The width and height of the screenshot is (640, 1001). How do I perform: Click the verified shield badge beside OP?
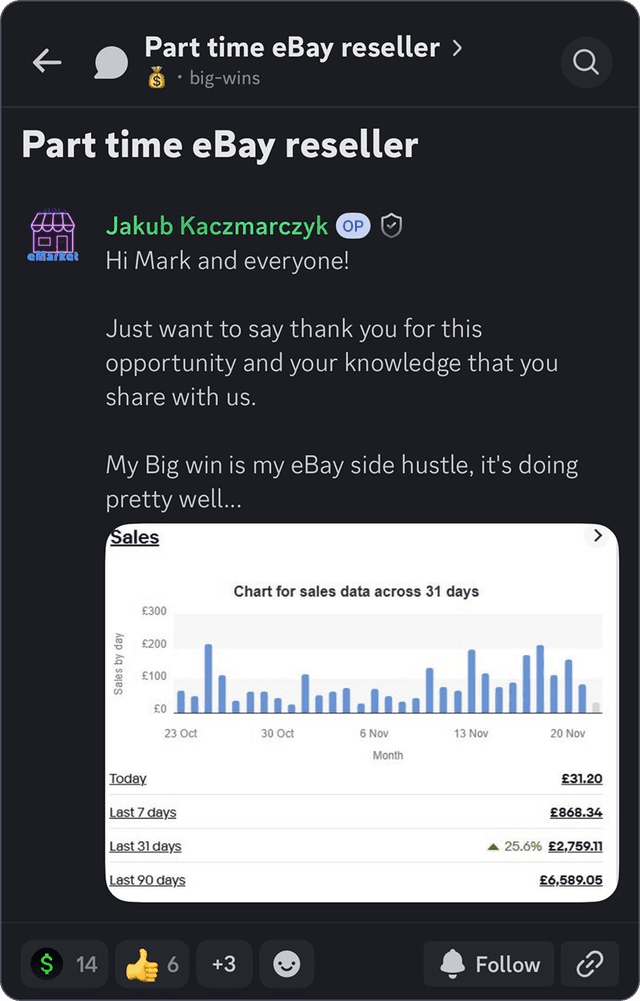click(x=390, y=226)
